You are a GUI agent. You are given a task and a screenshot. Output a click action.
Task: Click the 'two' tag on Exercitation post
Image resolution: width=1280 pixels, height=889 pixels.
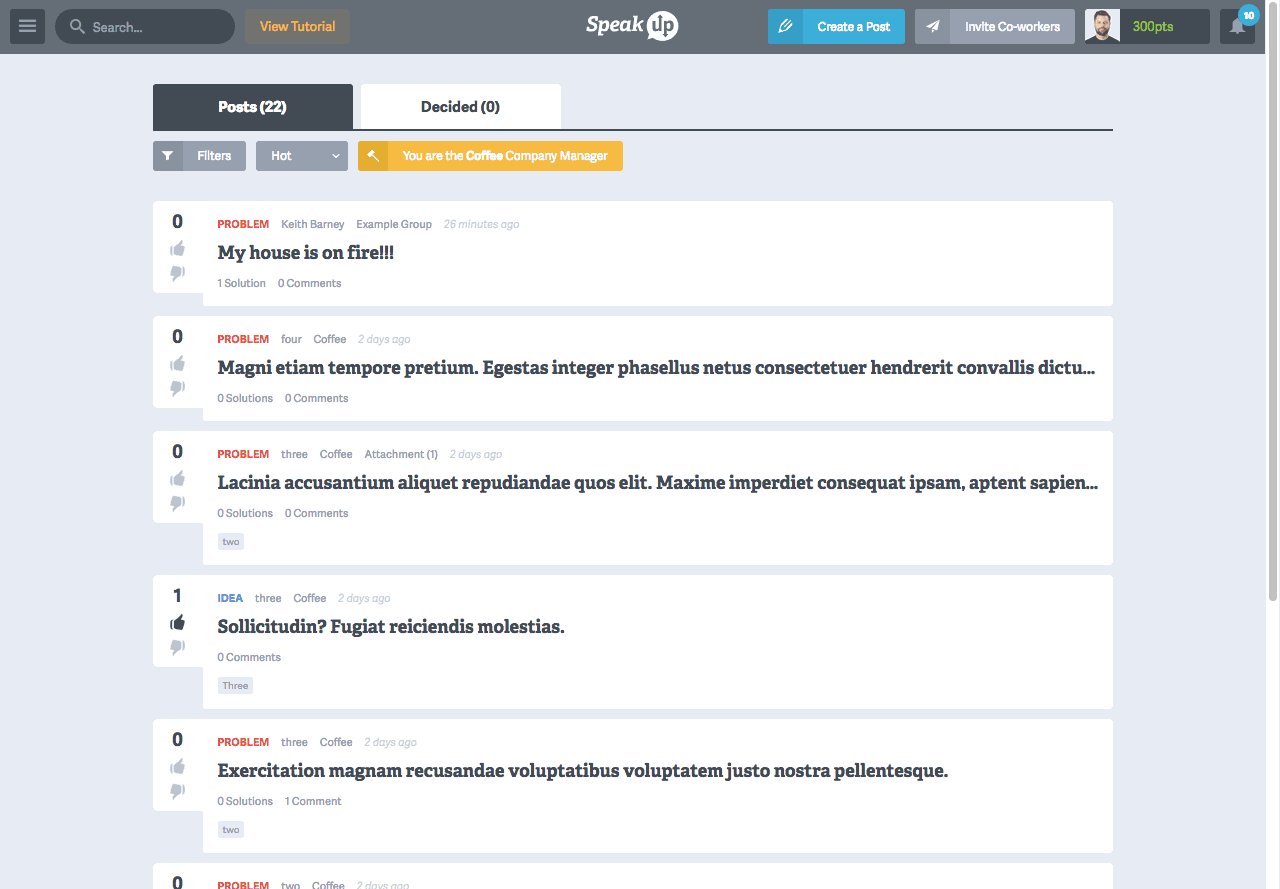(x=231, y=829)
